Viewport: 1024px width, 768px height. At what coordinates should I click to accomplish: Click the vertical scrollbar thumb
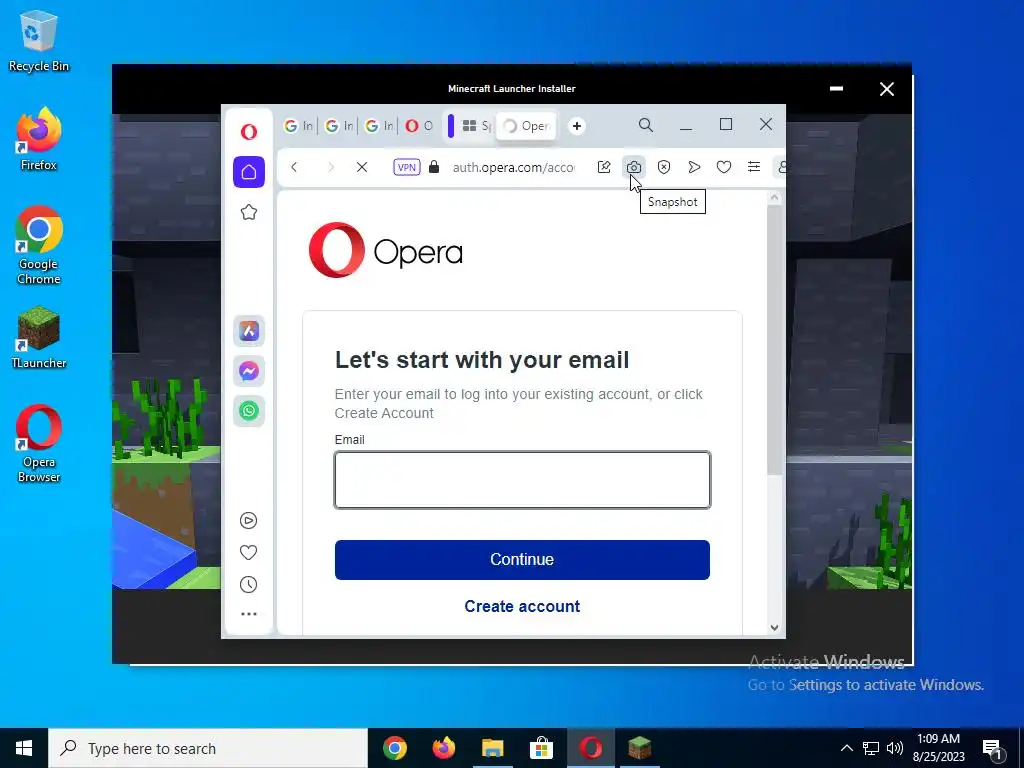point(774,340)
